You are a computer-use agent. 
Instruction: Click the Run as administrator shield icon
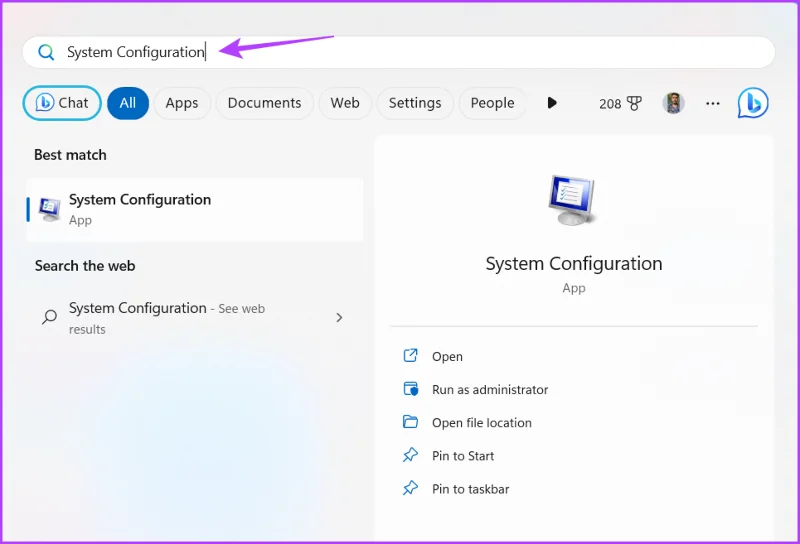[x=411, y=389]
